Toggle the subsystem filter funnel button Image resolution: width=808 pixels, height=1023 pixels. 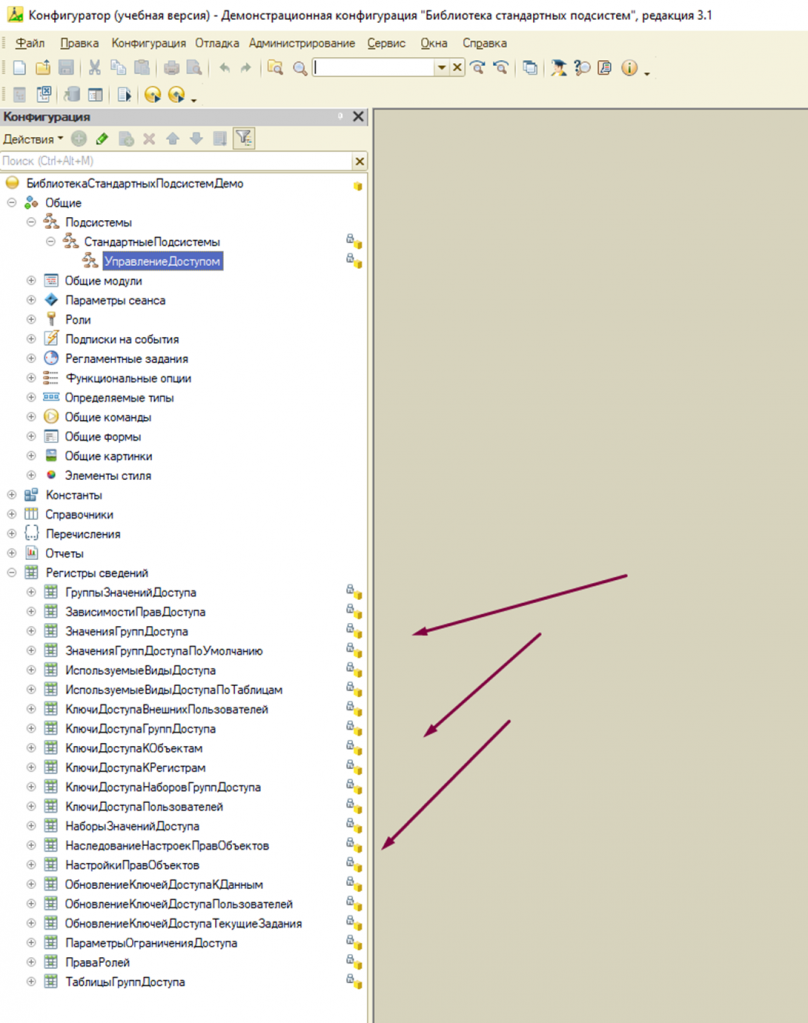(244, 138)
